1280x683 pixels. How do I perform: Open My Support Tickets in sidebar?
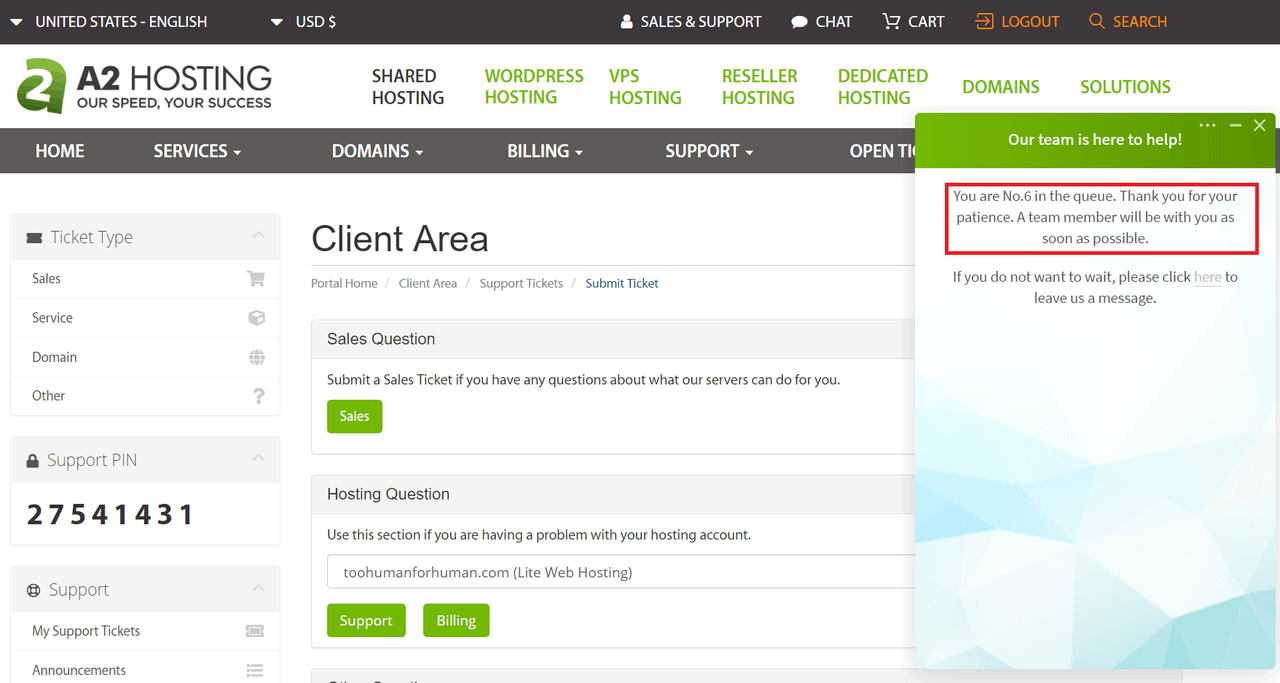[145, 631]
